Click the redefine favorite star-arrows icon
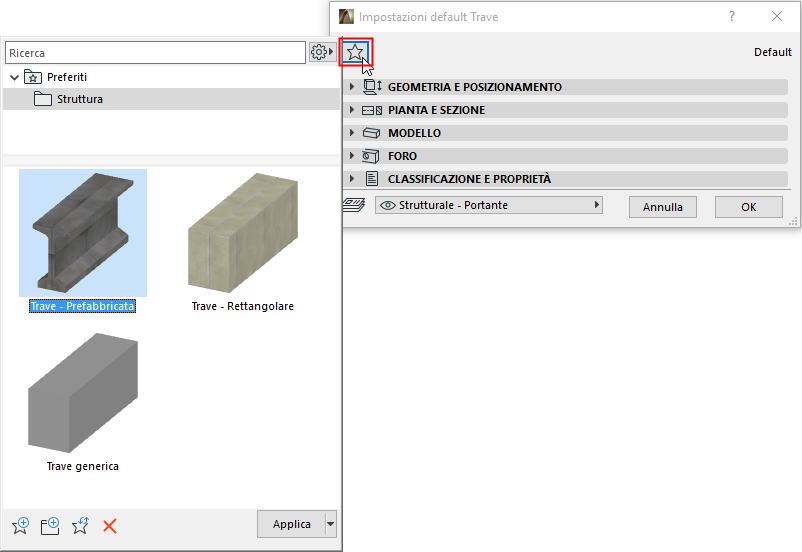Screen dimensions: 802x552 click(80, 525)
